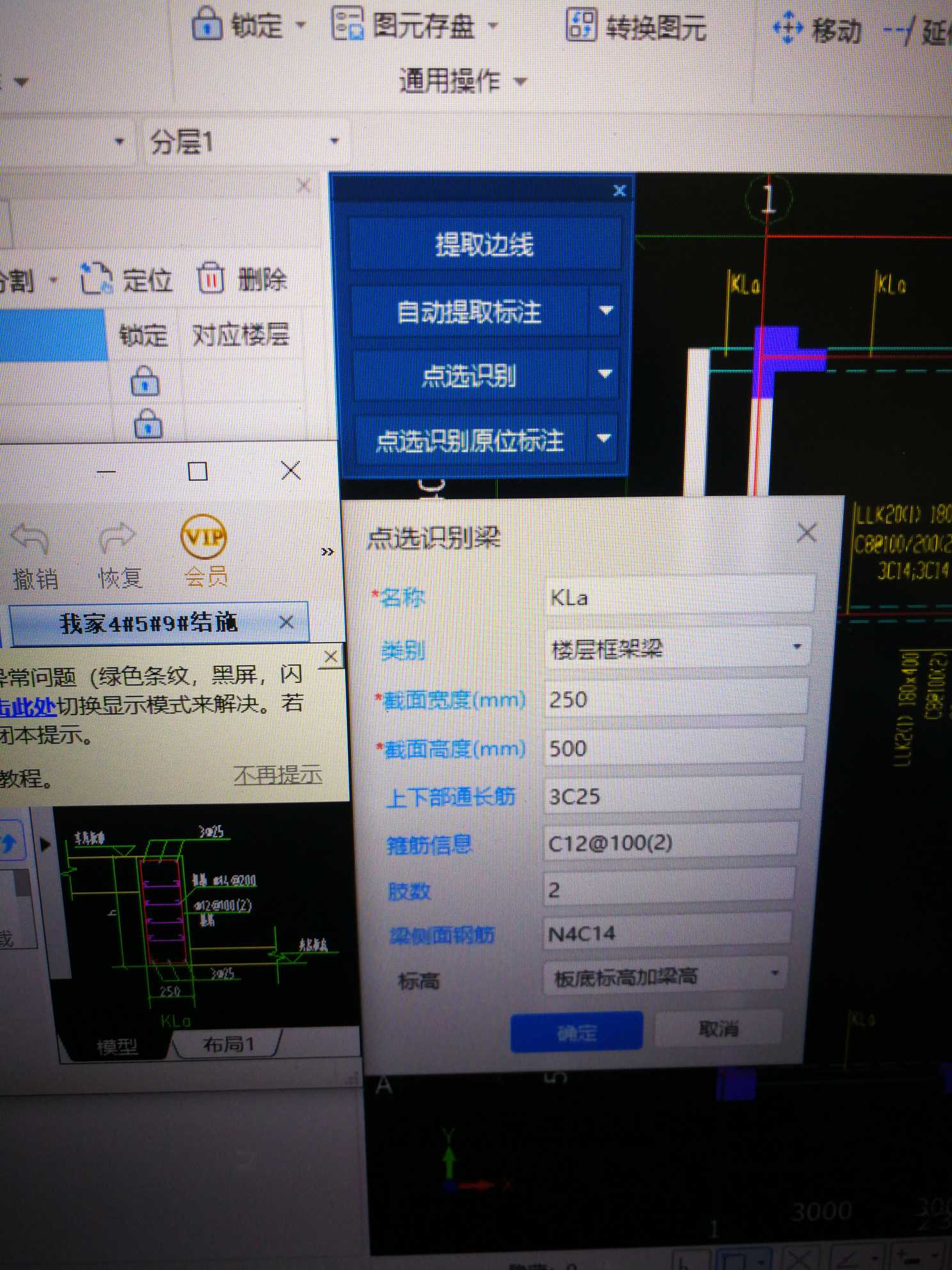This screenshot has width=952, height=1270.
Task: Click the left KLa label in the drawing
Action: coord(745,285)
